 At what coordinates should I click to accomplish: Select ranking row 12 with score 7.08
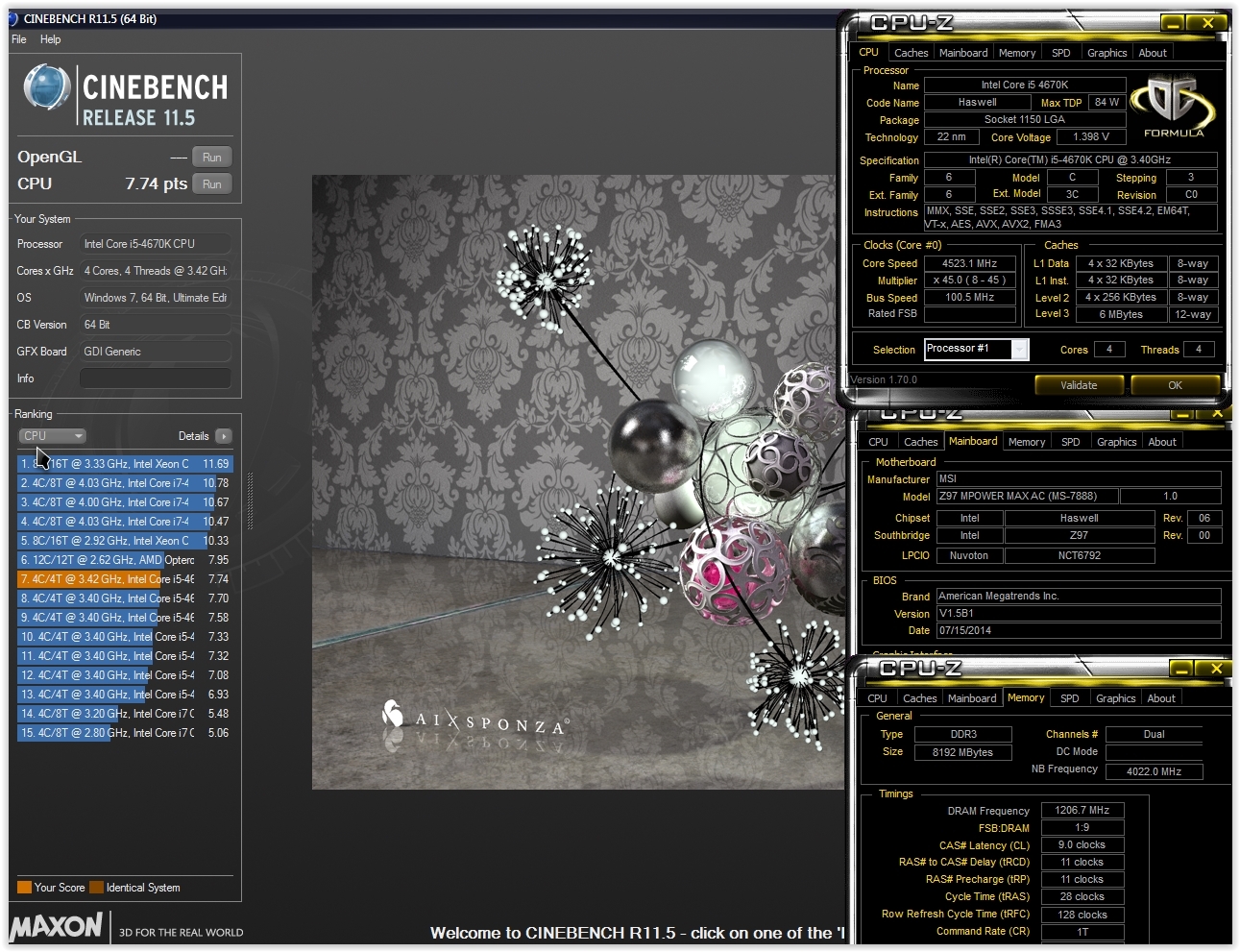(x=125, y=675)
